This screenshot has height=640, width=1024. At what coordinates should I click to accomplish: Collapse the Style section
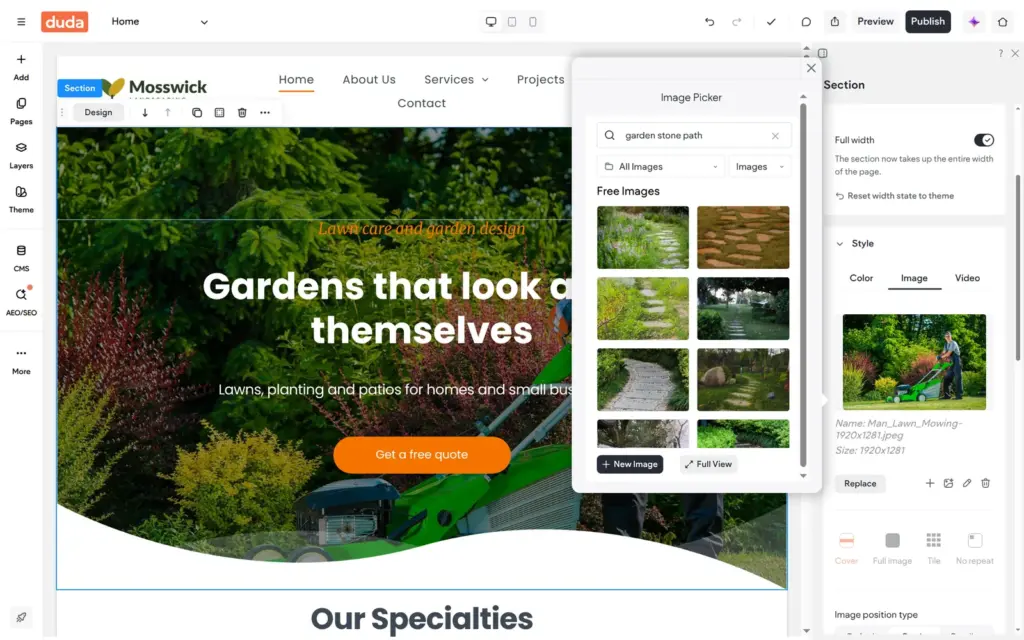tap(840, 244)
